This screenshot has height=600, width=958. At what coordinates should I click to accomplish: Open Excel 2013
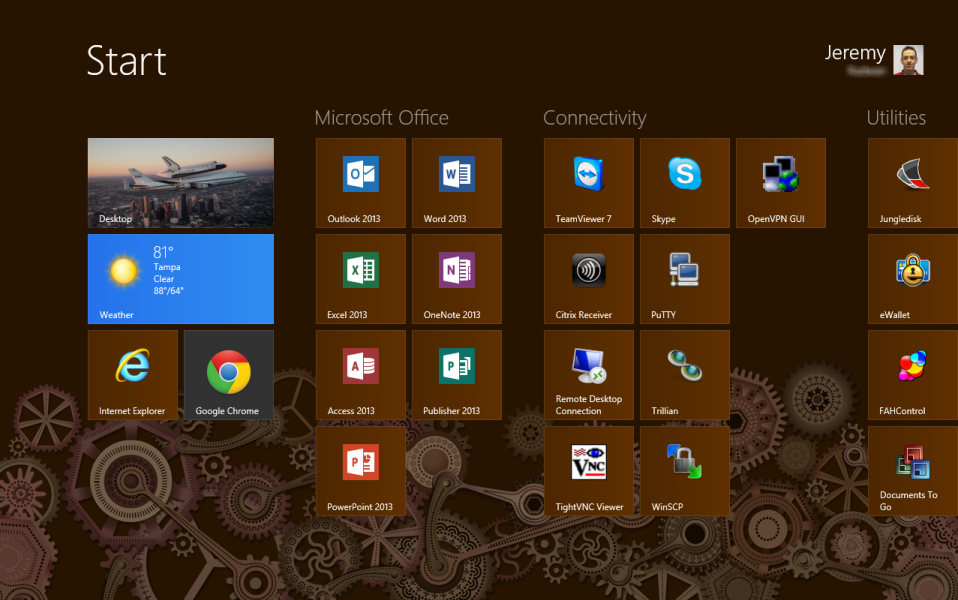tap(360, 279)
